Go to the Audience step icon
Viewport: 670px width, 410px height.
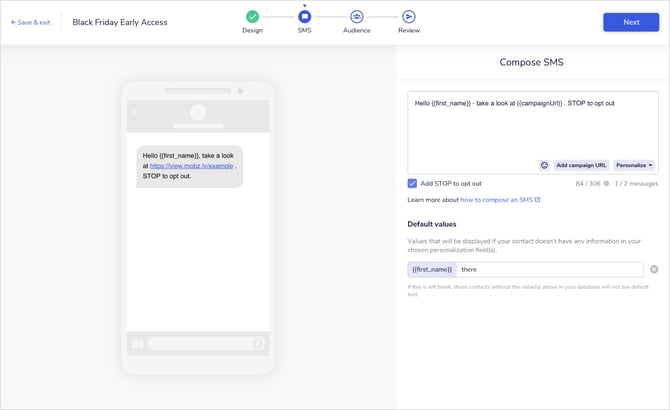coord(356,17)
